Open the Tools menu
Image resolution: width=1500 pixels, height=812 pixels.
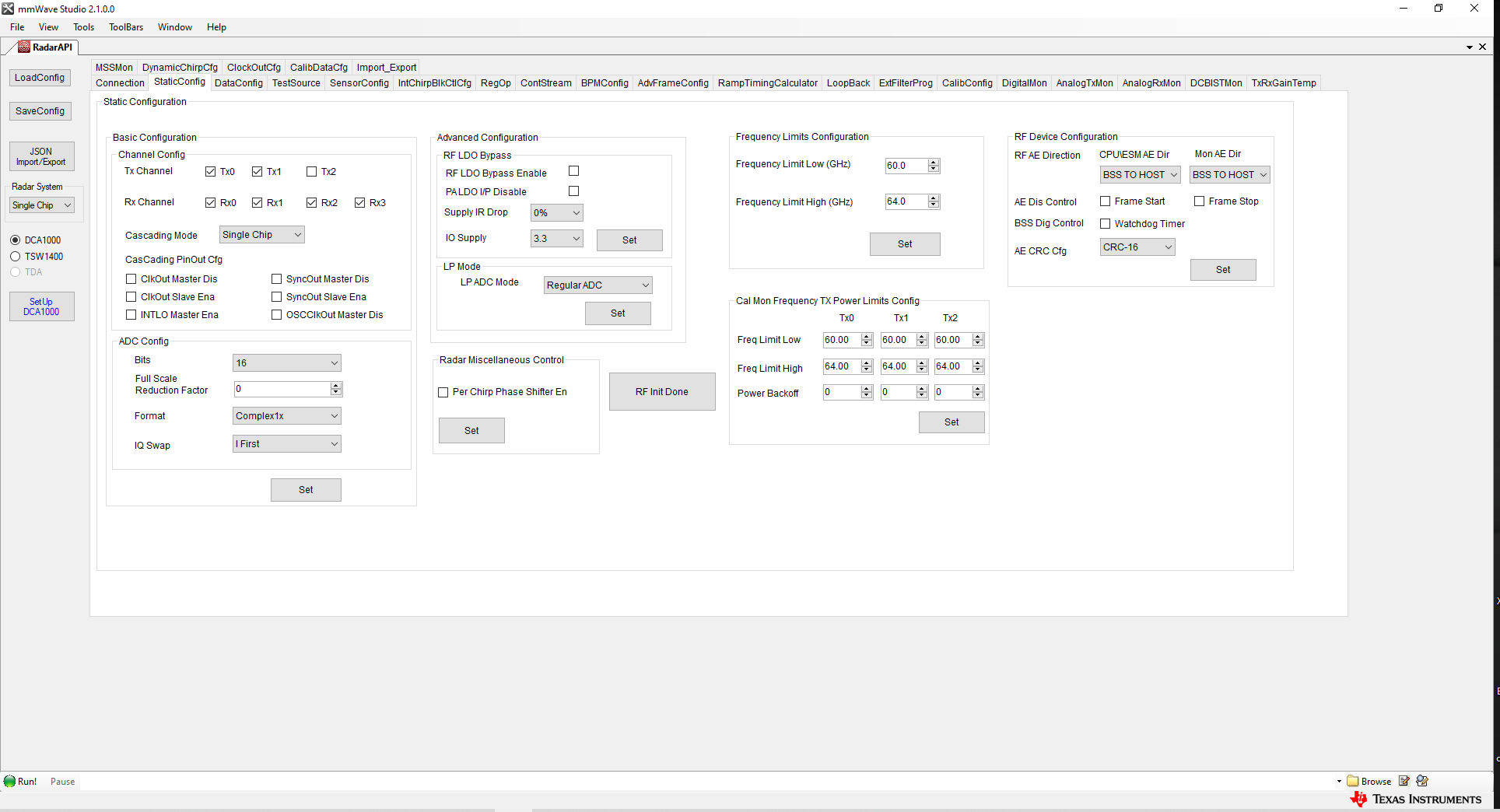point(83,27)
